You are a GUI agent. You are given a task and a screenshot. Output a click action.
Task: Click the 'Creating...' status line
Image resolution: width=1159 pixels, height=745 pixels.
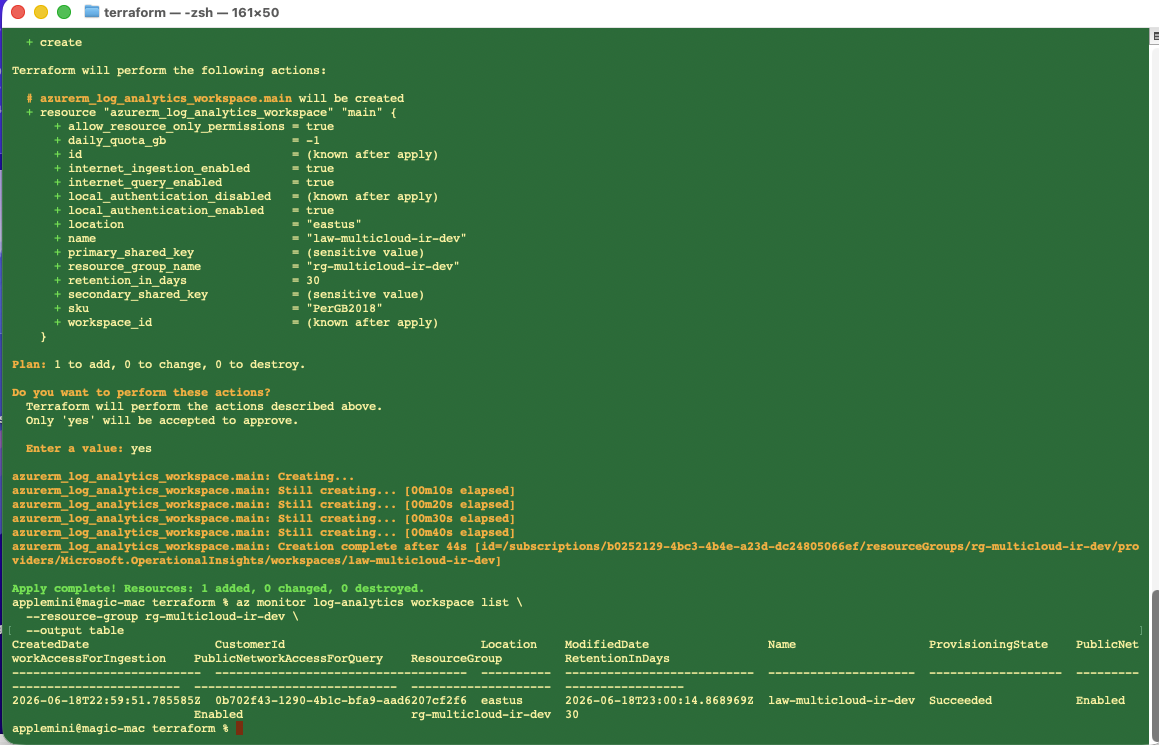[x=183, y=477]
